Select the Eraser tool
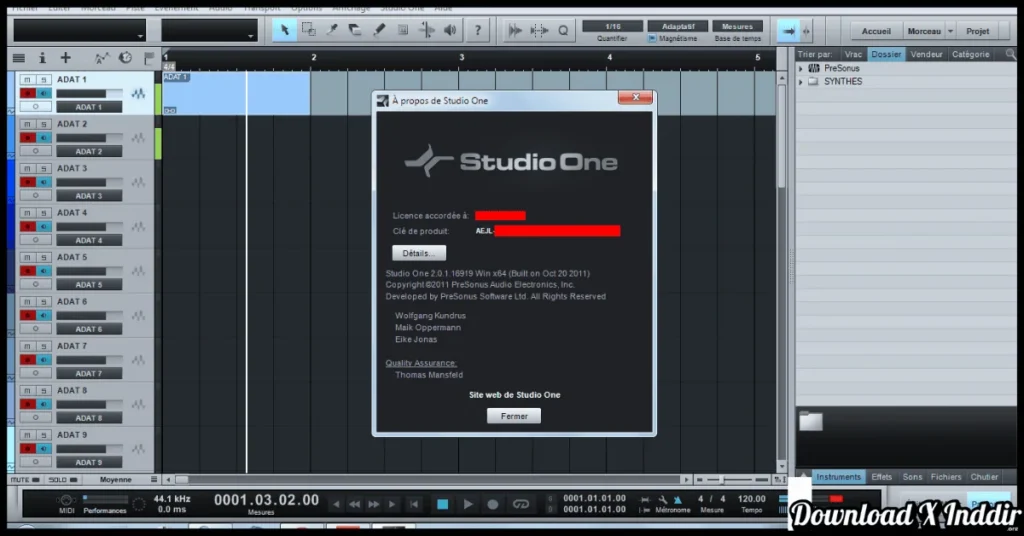Image resolution: width=1024 pixels, height=536 pixels. click(355, 30)
